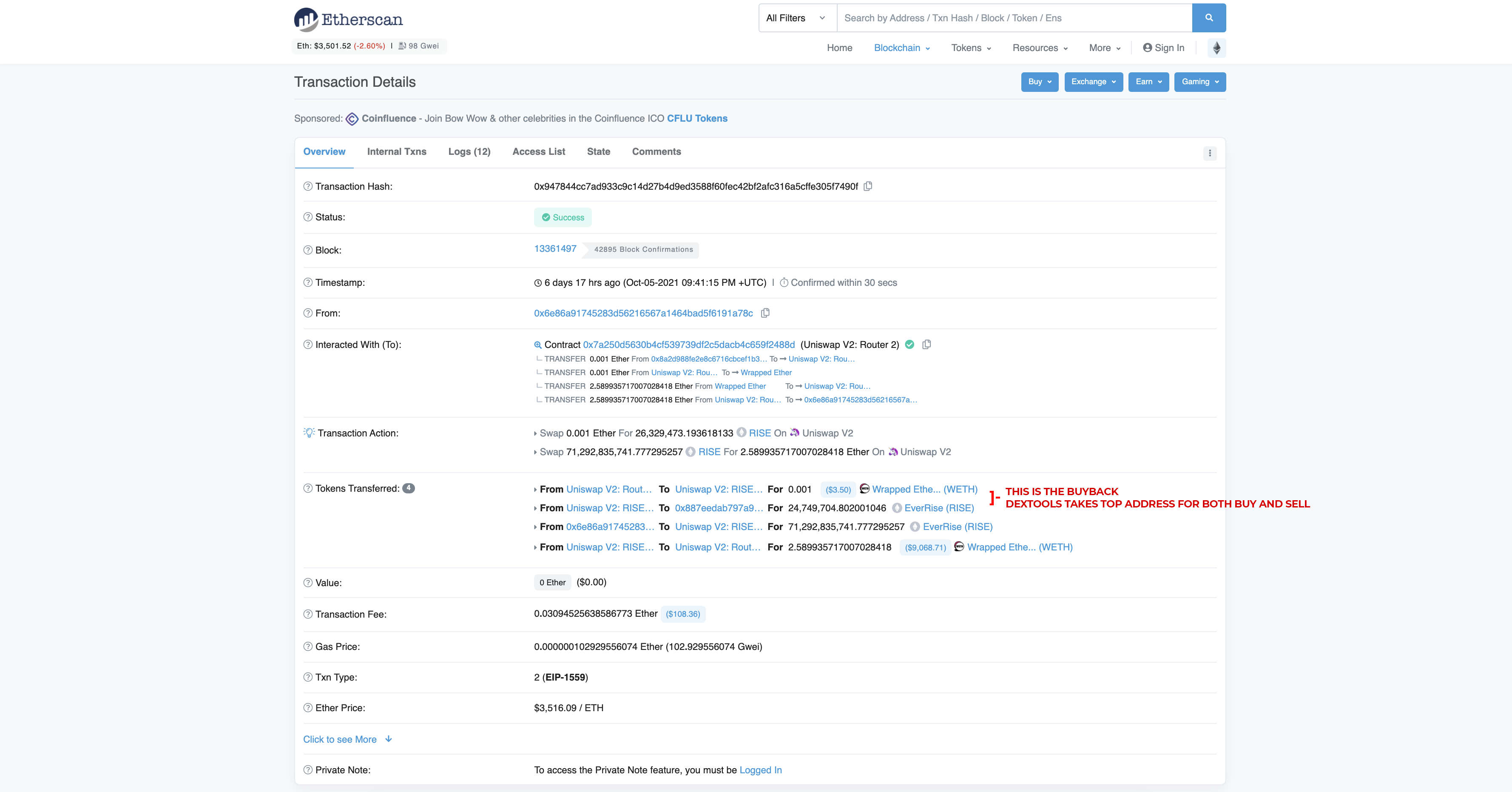Click the Sign In link
1512x792 pixels.
[1163, 48]
